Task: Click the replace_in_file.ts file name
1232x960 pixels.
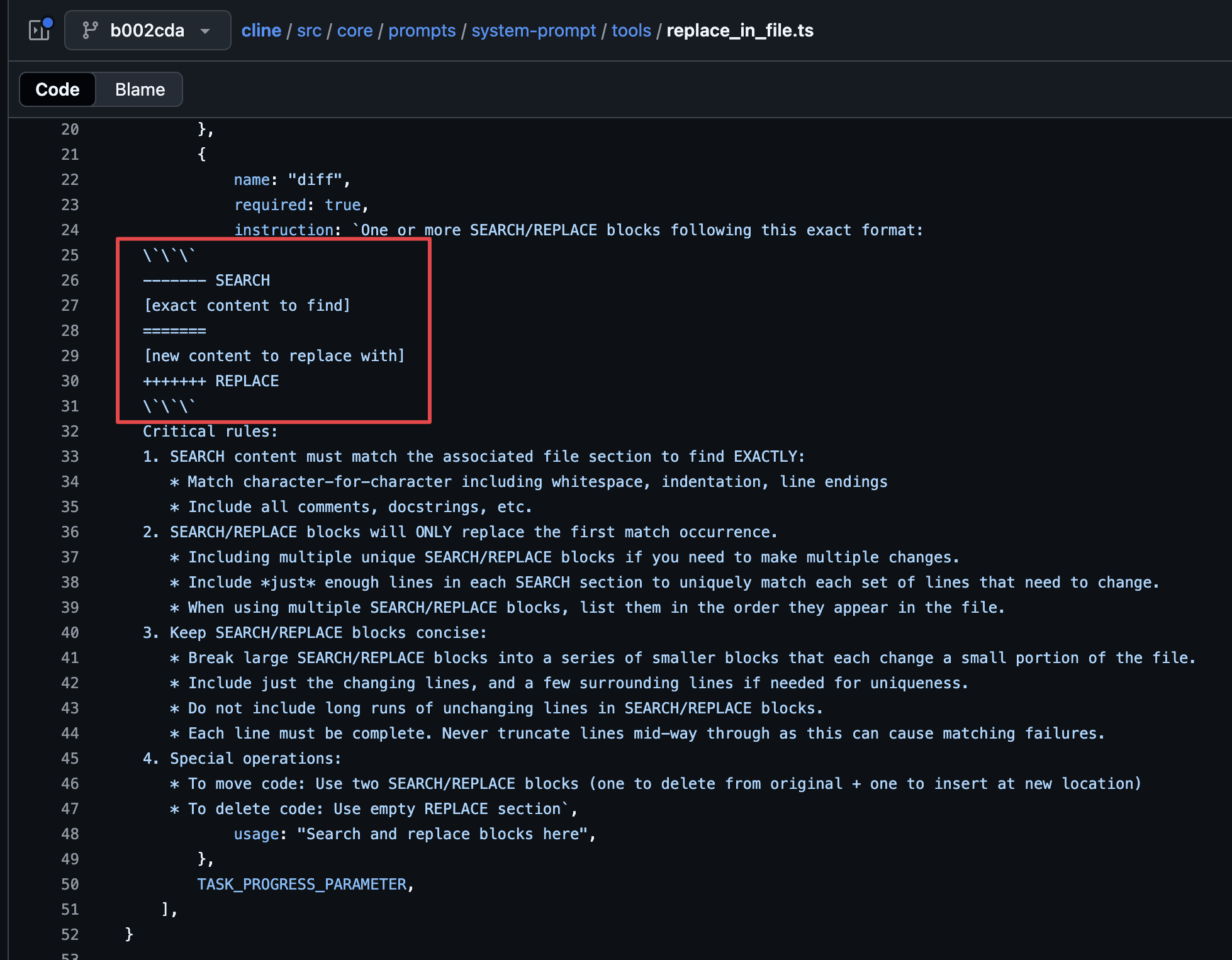Action: pos(740,30)
